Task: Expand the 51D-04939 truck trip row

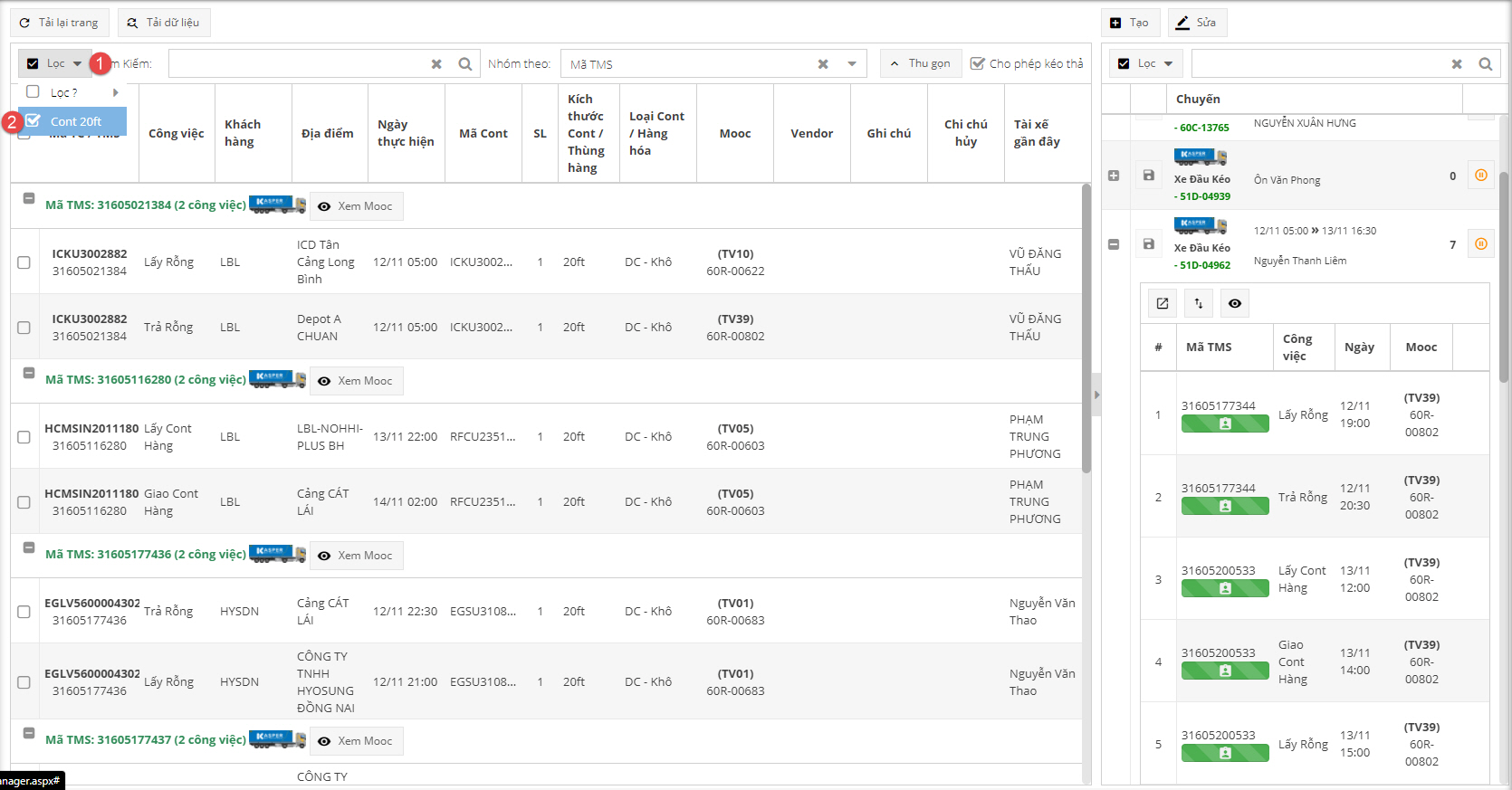Action: coord(1114,176)
